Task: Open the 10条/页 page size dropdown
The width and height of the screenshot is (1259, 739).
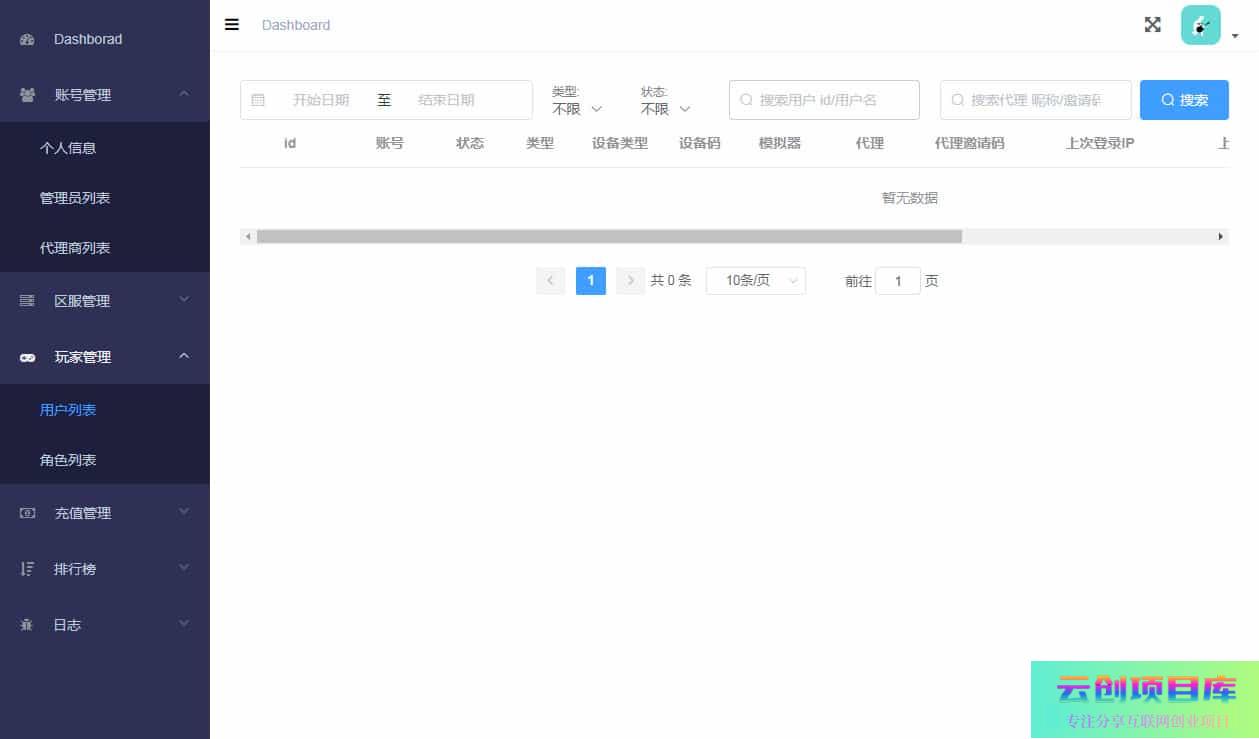Action: click(x=755, y=281)
